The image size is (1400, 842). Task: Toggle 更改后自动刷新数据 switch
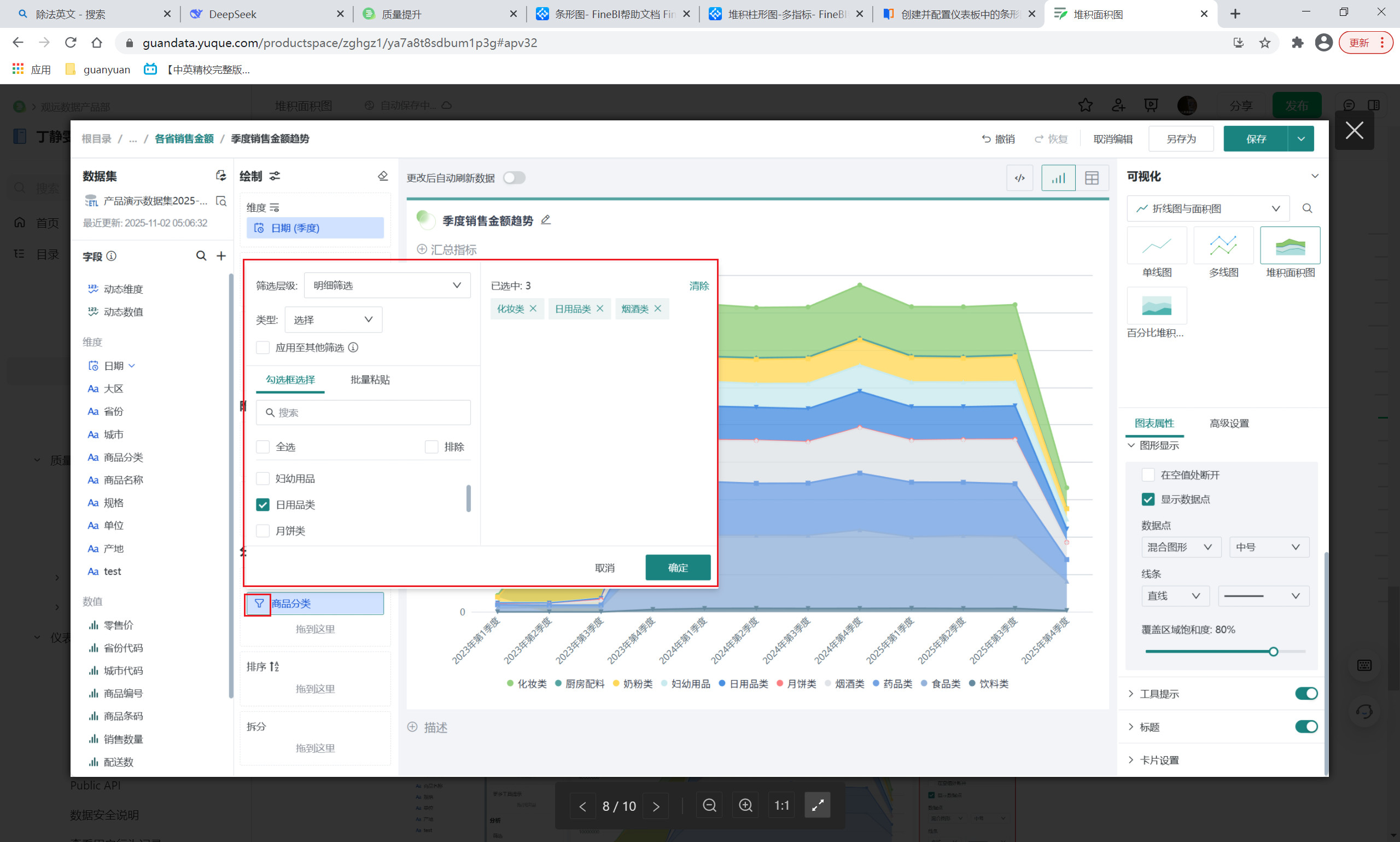pos(514,178)
